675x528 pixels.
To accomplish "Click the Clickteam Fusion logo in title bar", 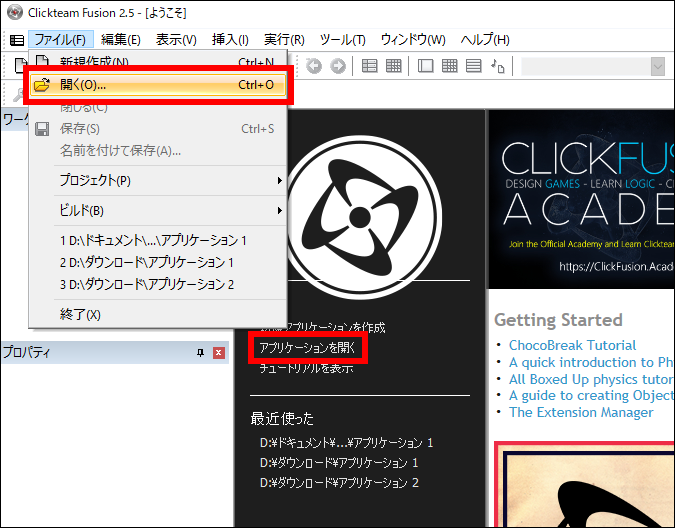I will (x=15, y=12).
